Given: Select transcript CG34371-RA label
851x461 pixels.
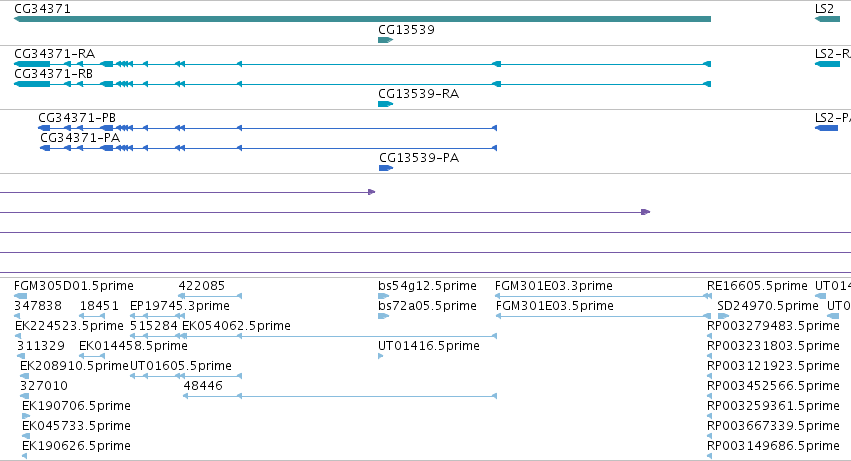Looking at the screenshot, I should point(55,54).
